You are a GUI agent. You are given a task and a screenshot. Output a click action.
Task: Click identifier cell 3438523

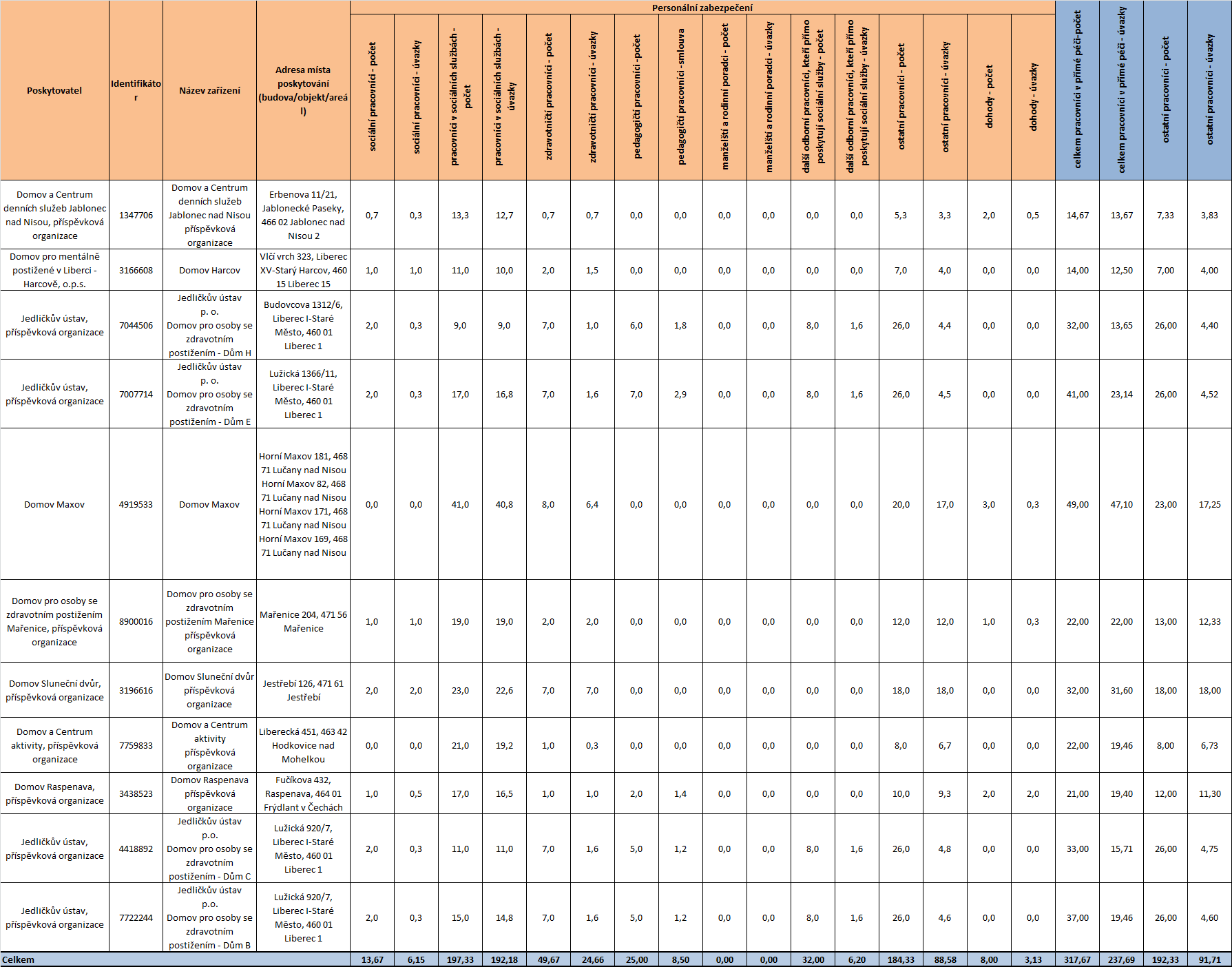tap(136, 793)
